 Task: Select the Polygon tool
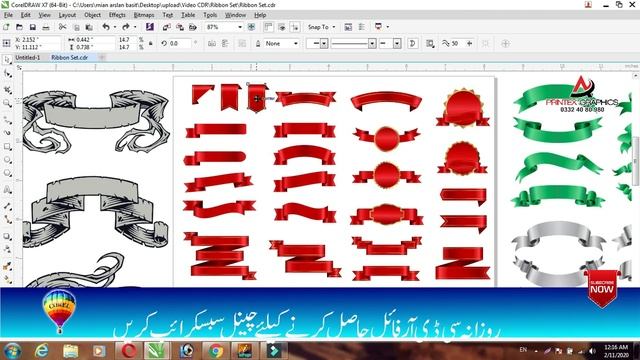[7, 173]
